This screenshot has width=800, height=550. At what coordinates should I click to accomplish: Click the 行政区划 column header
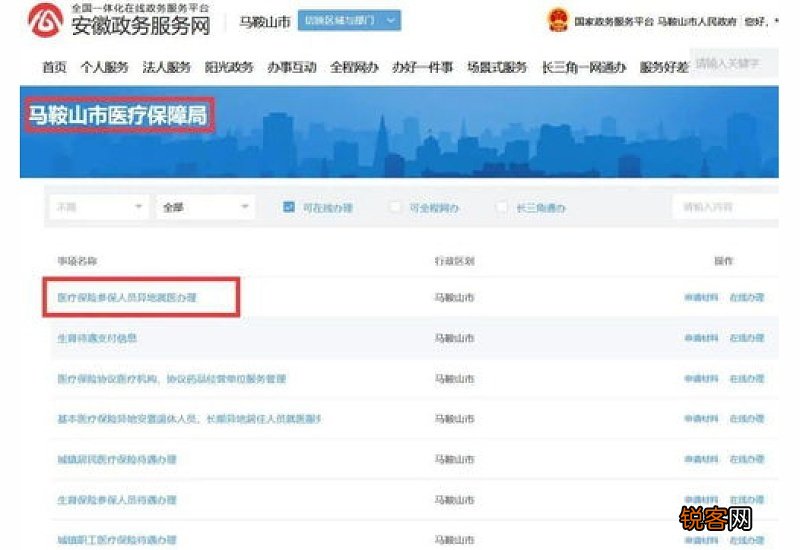[455, 261]
